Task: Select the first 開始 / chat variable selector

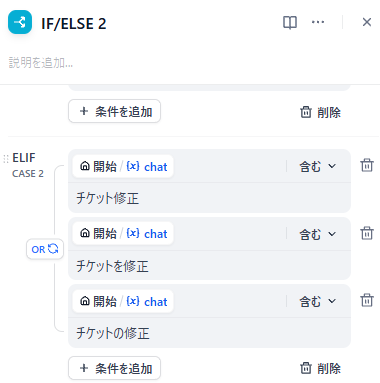Action: tap(123, 166)
